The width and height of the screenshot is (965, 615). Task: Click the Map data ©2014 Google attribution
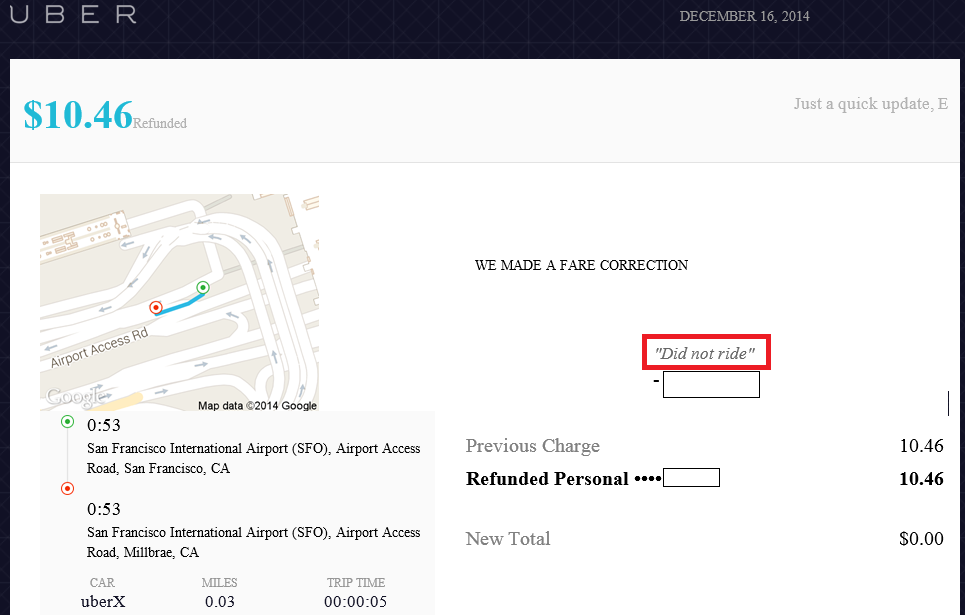[257, 406]
